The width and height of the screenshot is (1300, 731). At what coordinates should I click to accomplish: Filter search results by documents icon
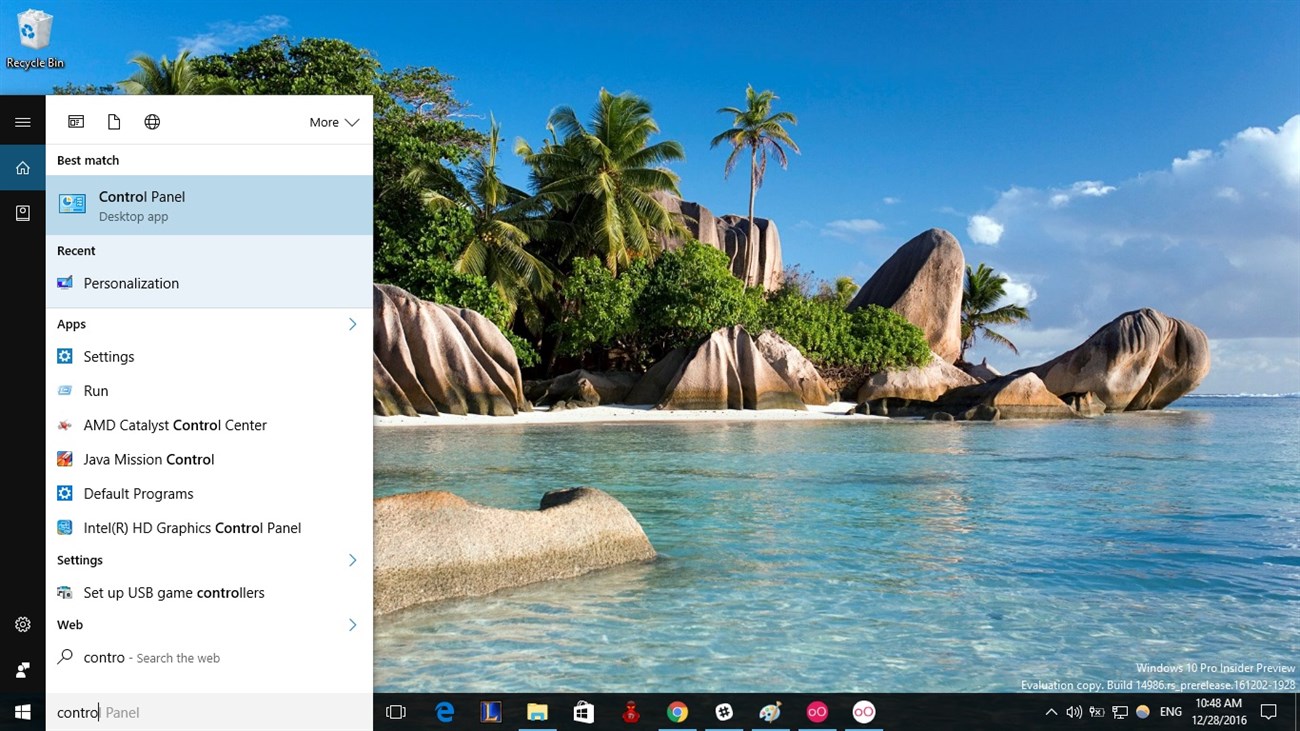click(x=114, y=122)
